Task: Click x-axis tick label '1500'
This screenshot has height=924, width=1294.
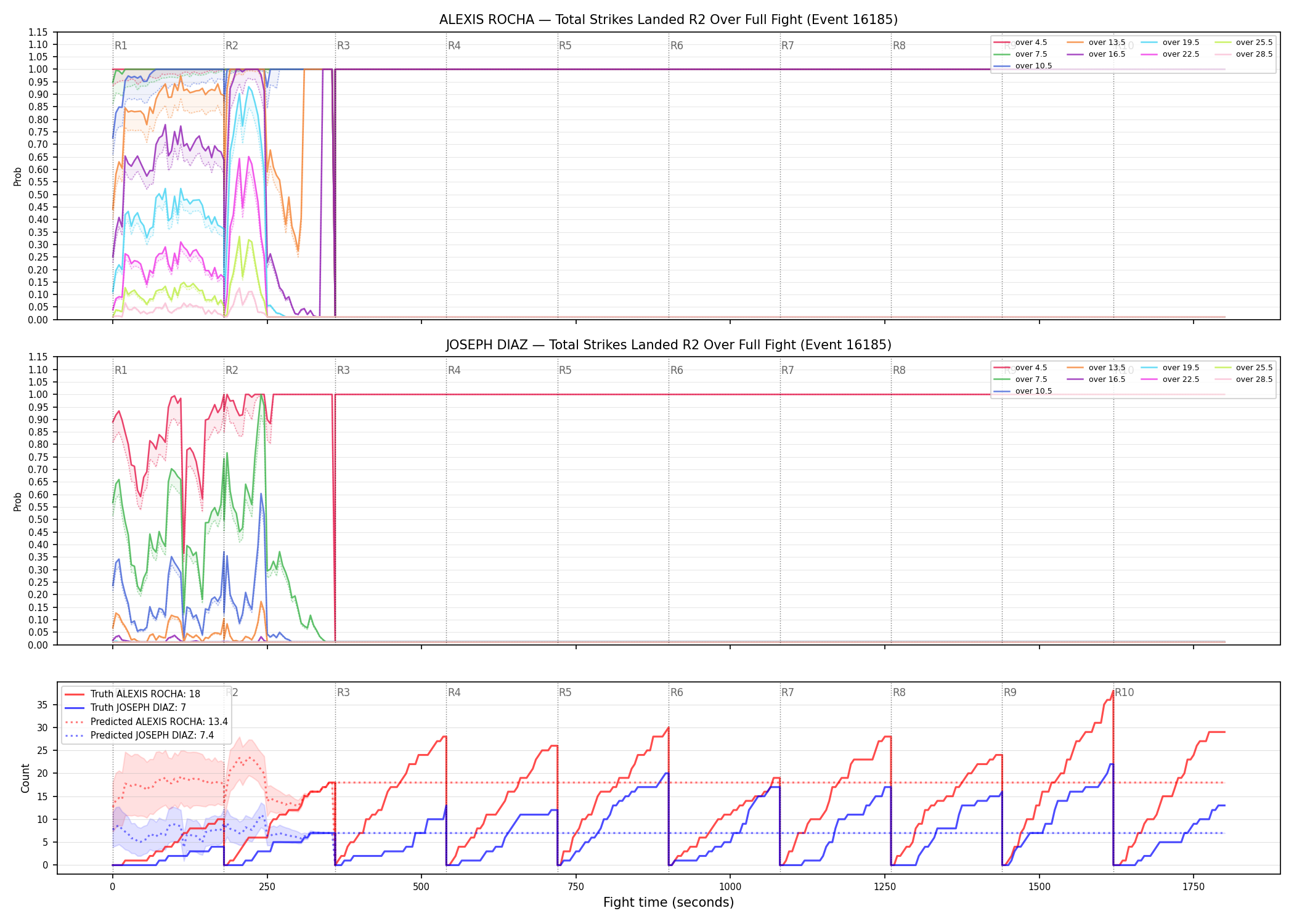Action: pos(1040,887)
